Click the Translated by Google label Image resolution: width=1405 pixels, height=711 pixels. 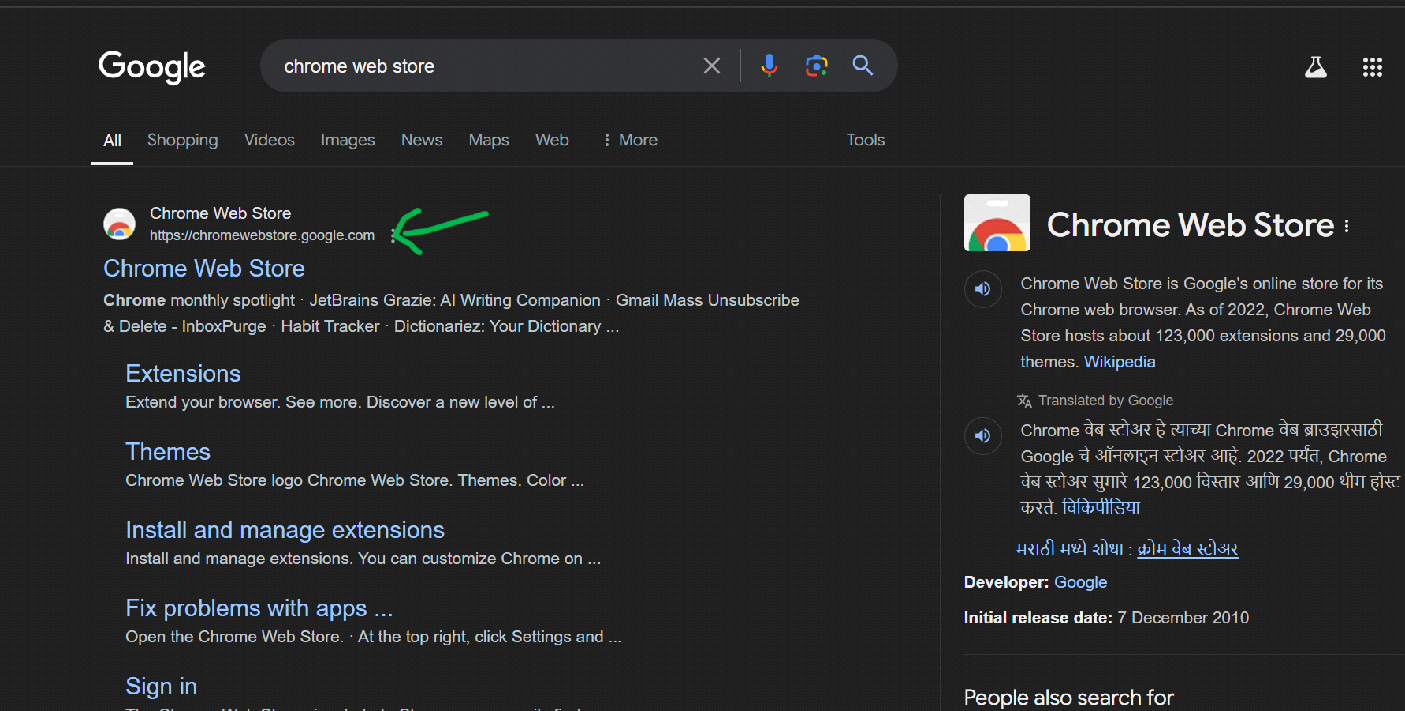1105,401
